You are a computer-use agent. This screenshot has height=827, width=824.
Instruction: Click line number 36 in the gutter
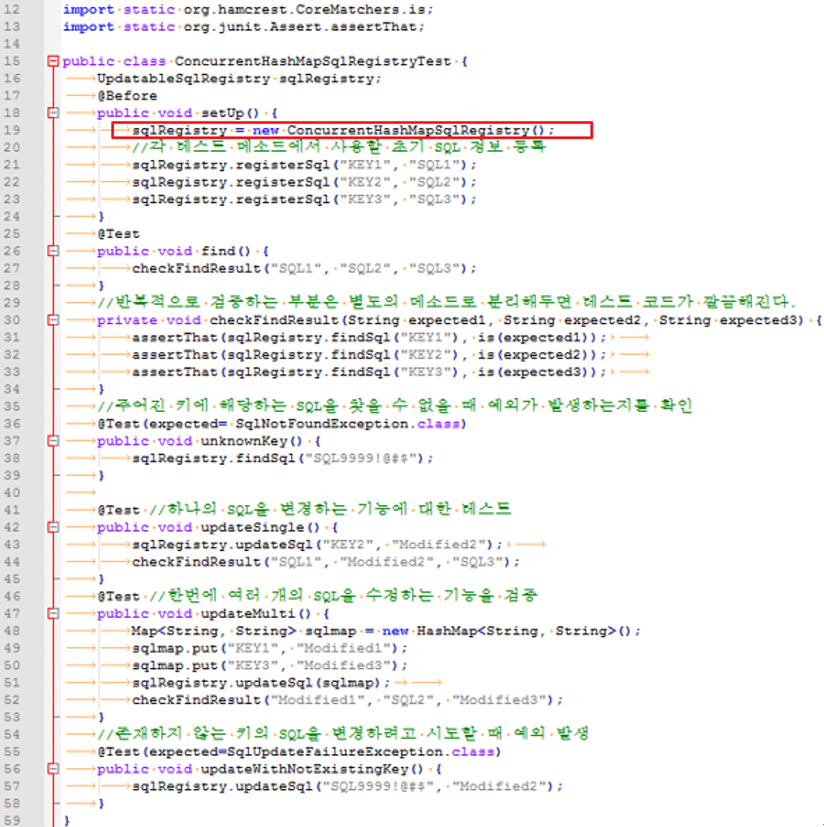click(x=12, y=424)
